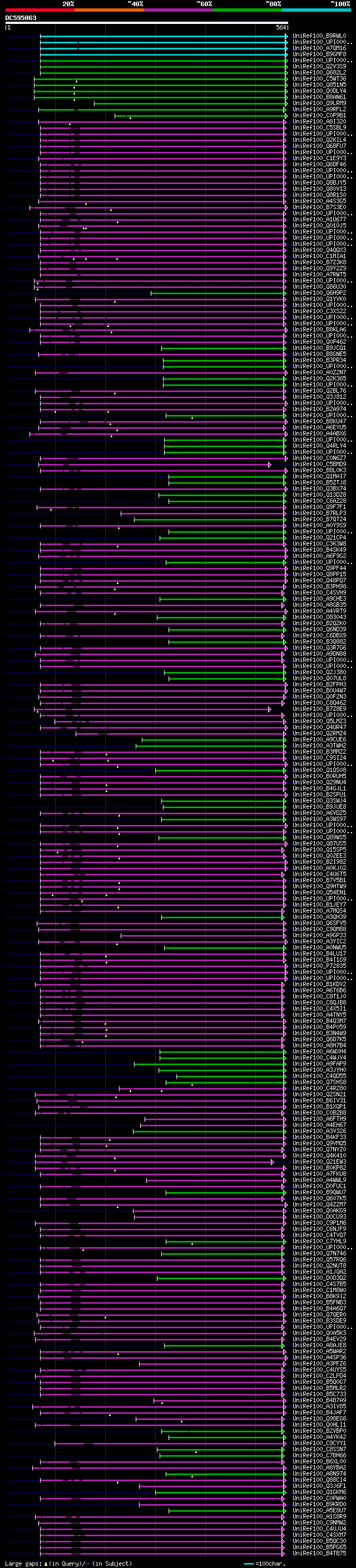Select label UniRef100_A6EYU5
Screen dimensions: 356x1568
pyautogui.click(x=319, y=427)
